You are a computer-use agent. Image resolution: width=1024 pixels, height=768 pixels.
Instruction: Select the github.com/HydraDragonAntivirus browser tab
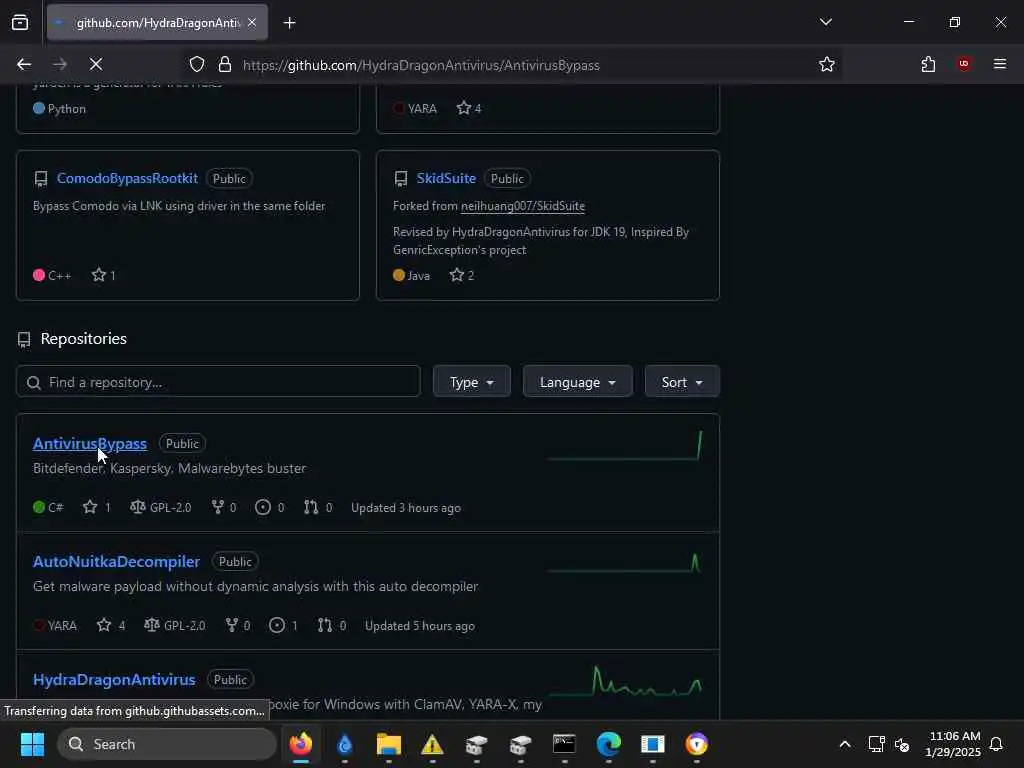point(157,22)
